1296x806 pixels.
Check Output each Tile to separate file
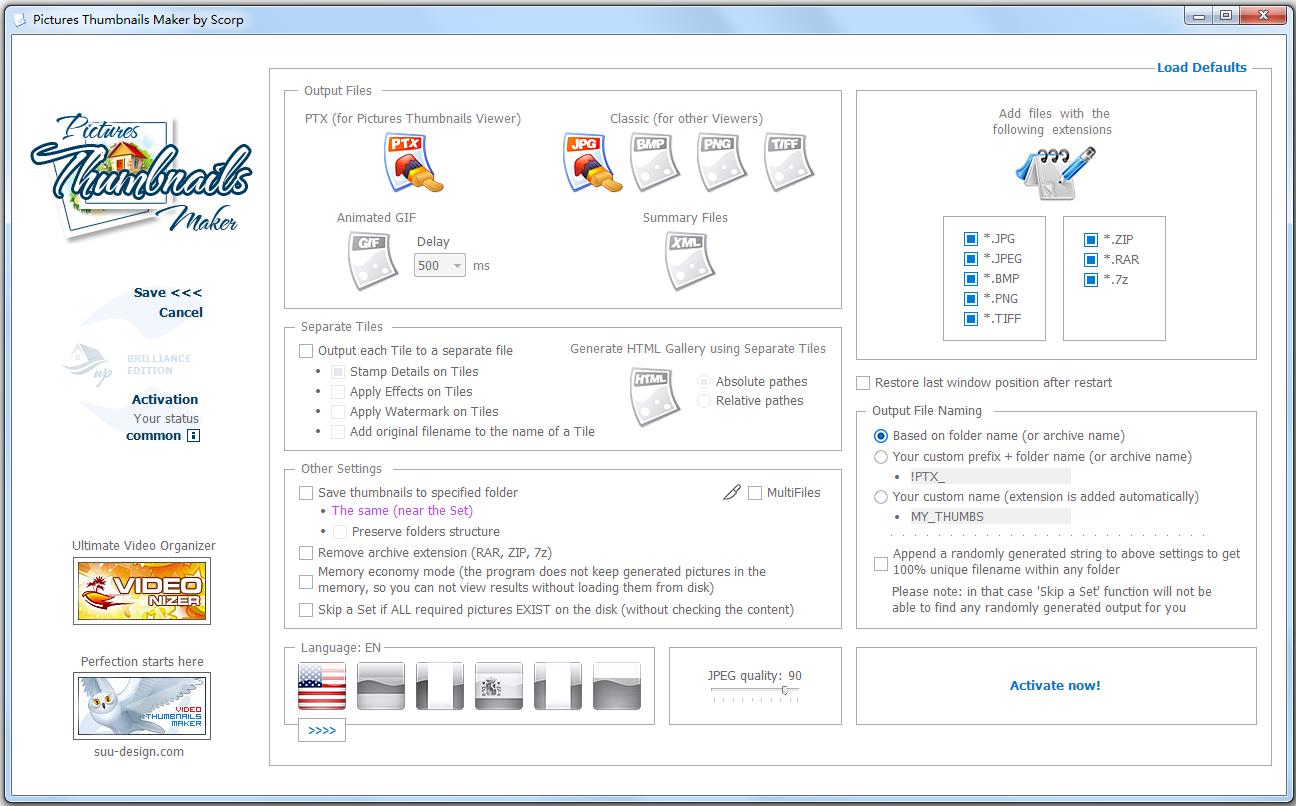[x=306, y=351]
